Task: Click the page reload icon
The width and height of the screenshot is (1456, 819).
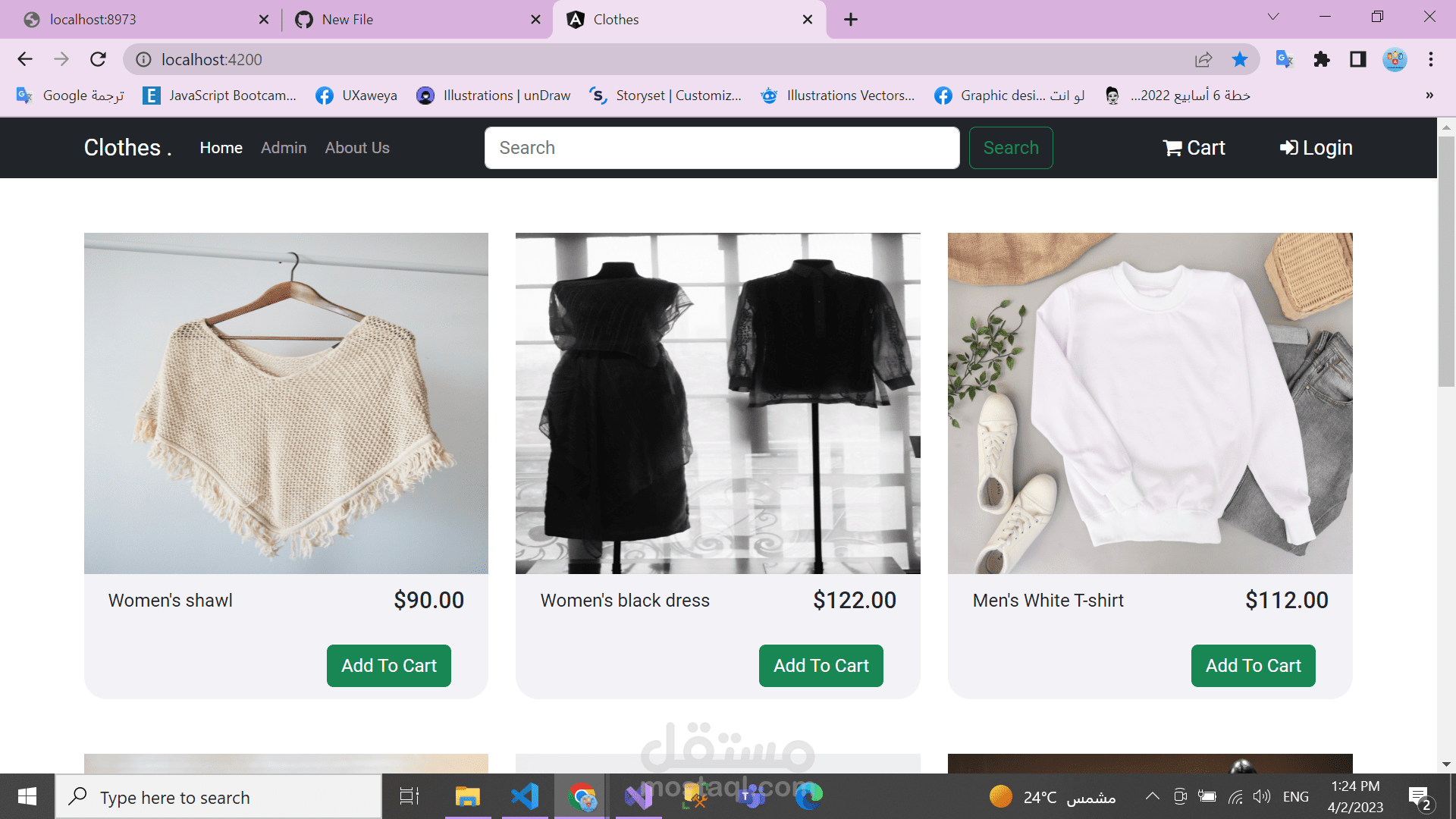Action: [99, 59]
